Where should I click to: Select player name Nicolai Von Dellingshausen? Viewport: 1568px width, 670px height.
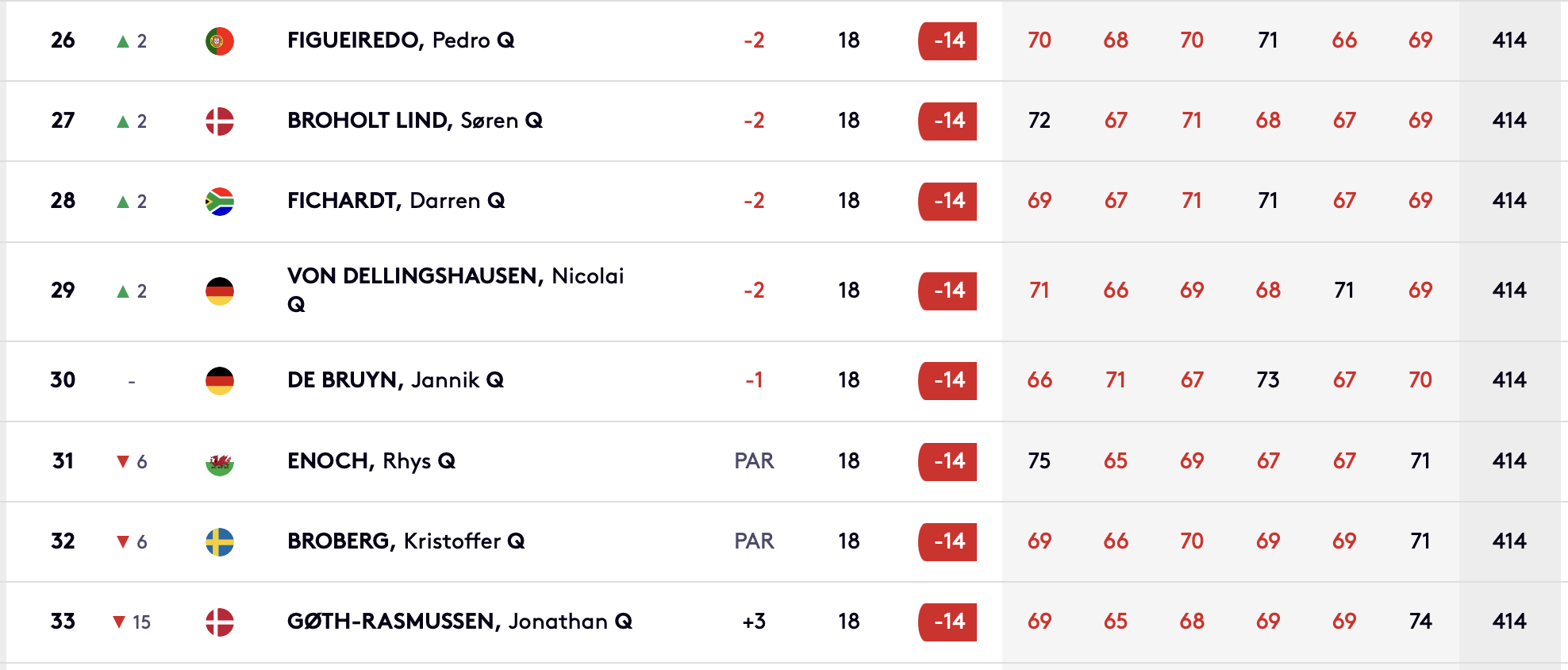click(x=455, y=276)
